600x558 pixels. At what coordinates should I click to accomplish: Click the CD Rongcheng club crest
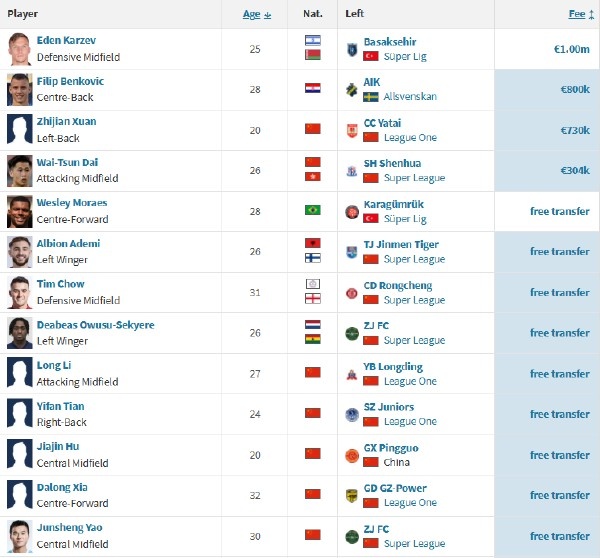coord(352,292)
